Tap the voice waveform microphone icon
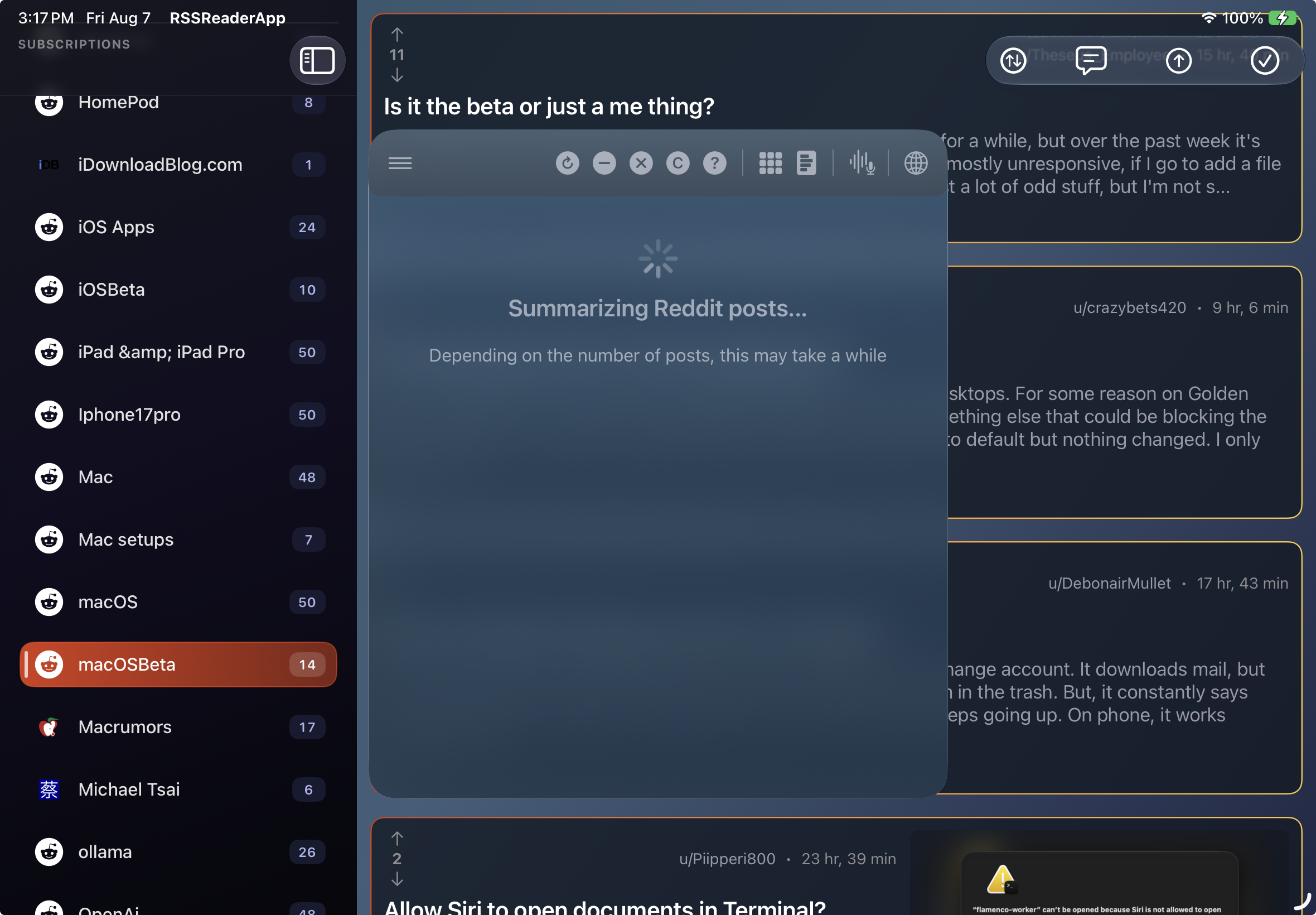The width and height of the screenshot is (1316, 915). point(862,163)
